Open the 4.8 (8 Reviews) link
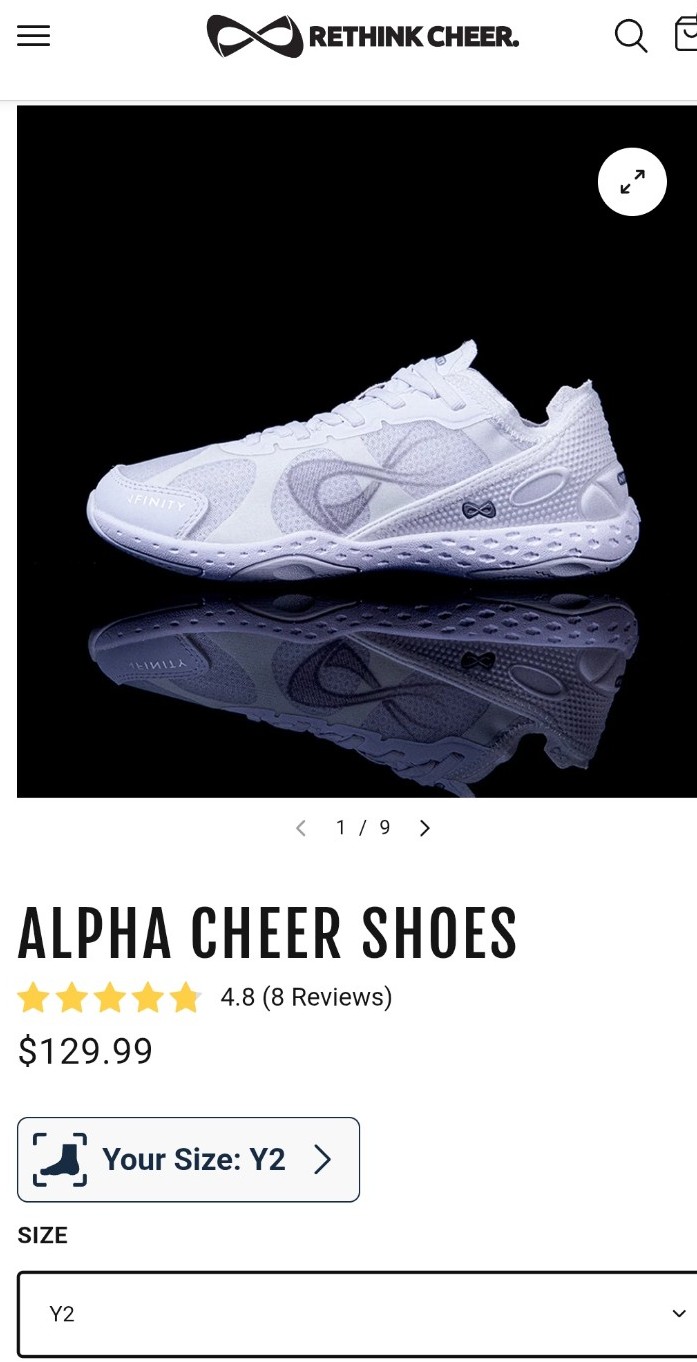Viewport: 697px width, 1362px height. pyautogui.click(x=306, y=997)
